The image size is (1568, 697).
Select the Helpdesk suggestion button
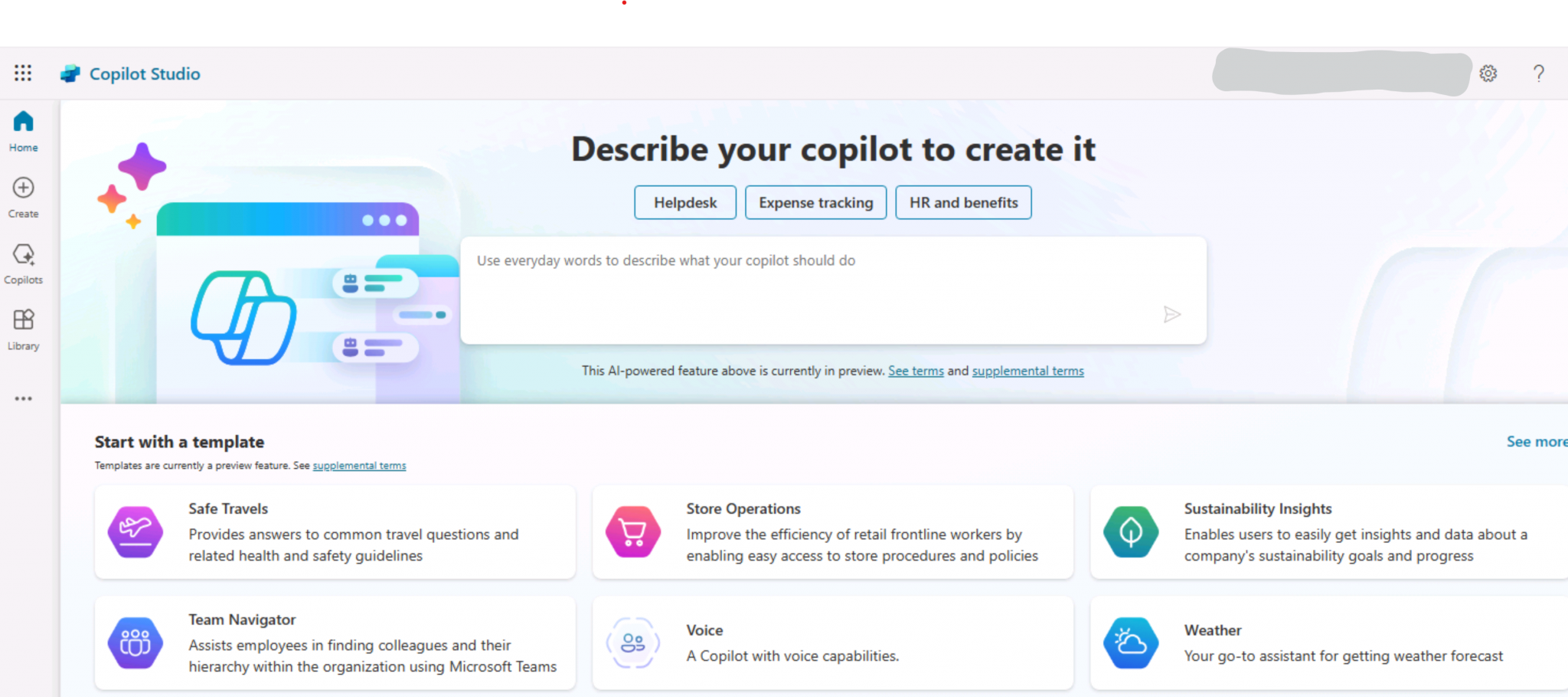point(685,202)
